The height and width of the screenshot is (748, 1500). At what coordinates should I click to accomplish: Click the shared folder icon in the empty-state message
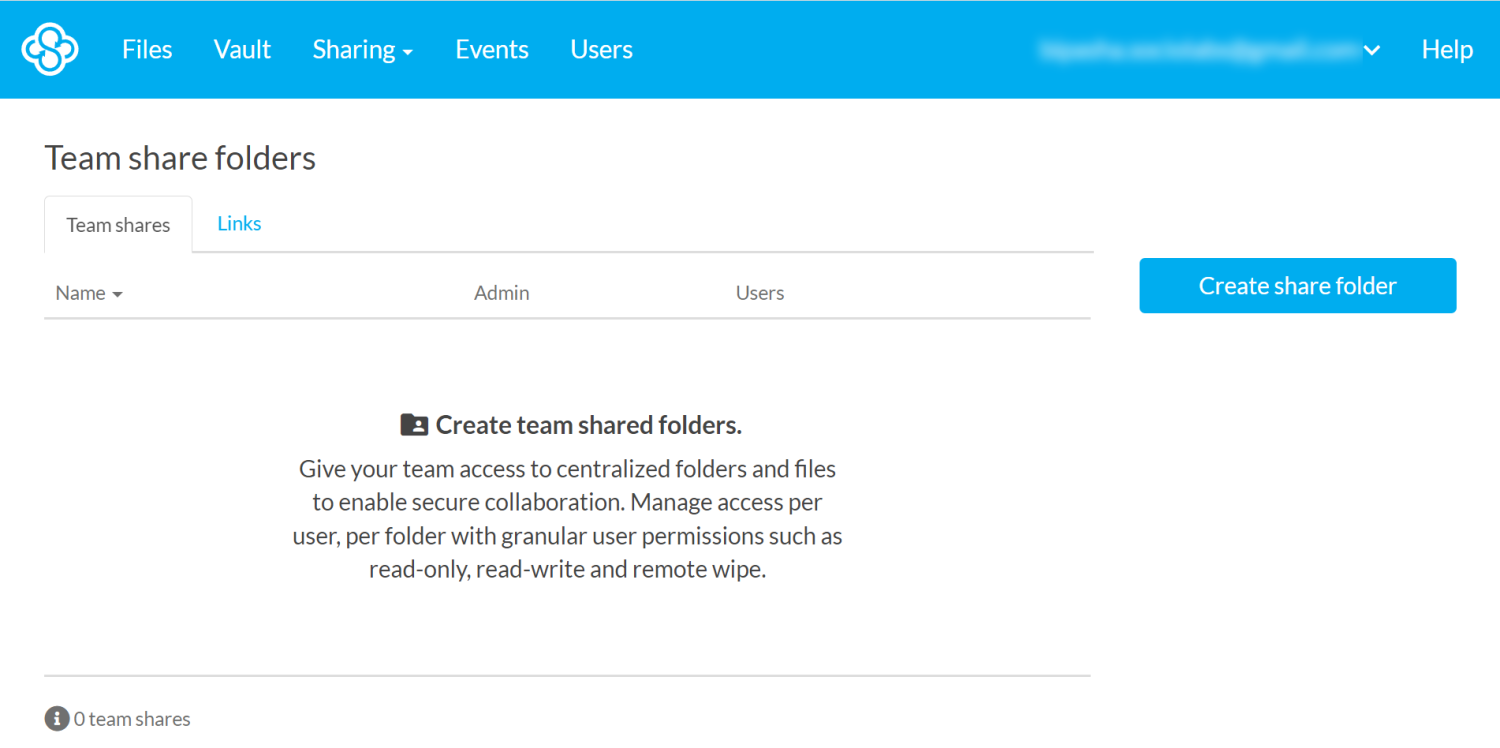[x=415, y=424]
